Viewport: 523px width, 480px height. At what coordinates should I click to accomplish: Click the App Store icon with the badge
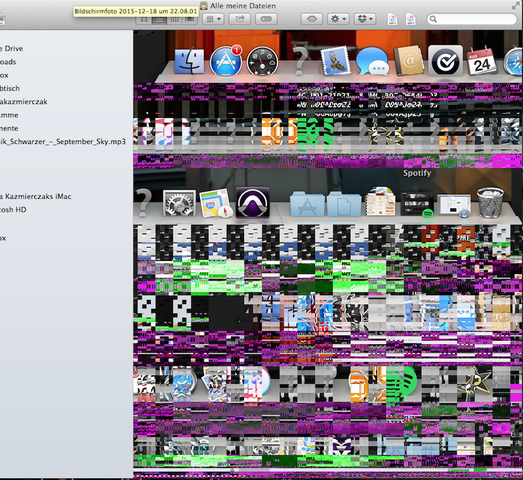click(226, 61)
